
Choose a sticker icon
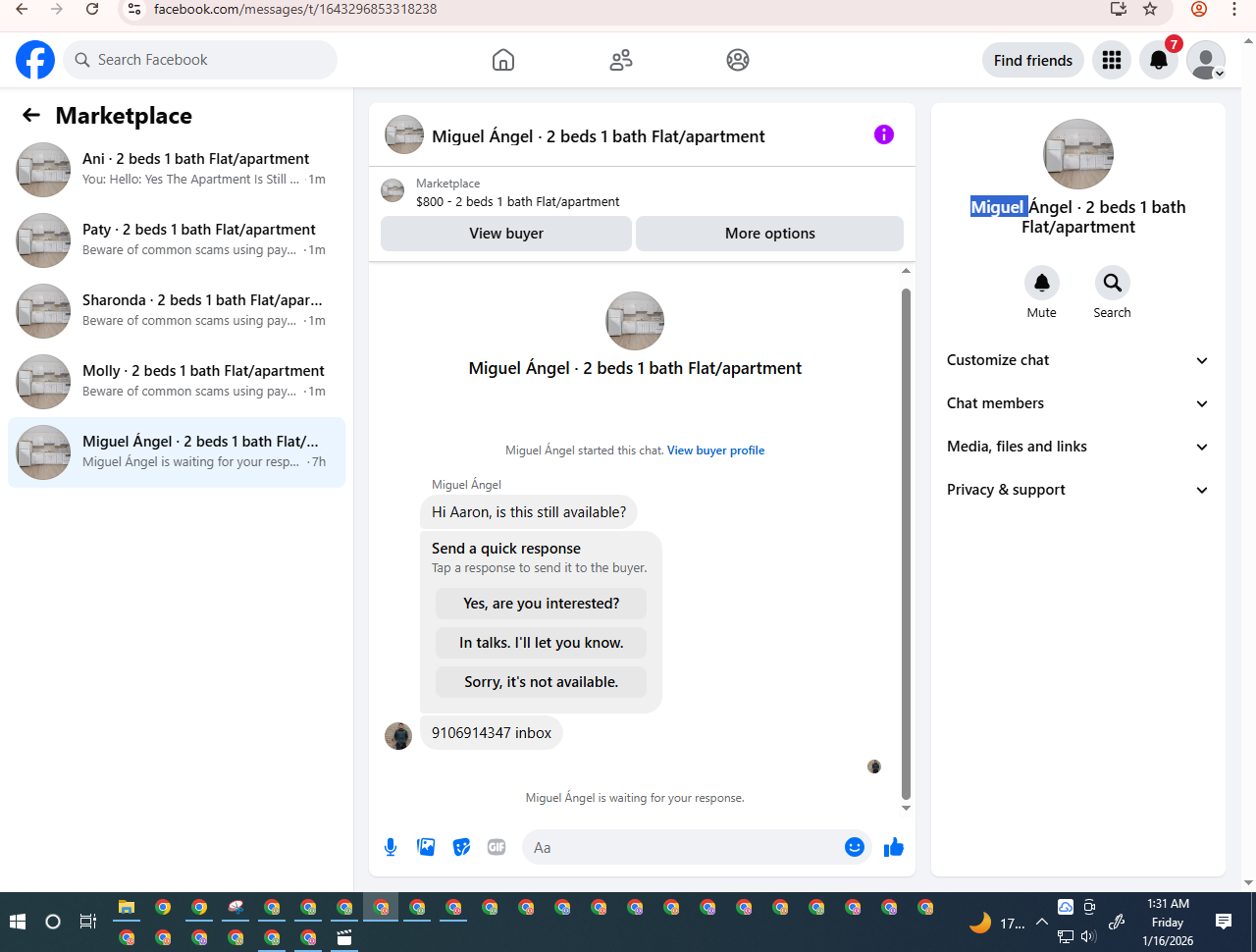click(461, 847)
